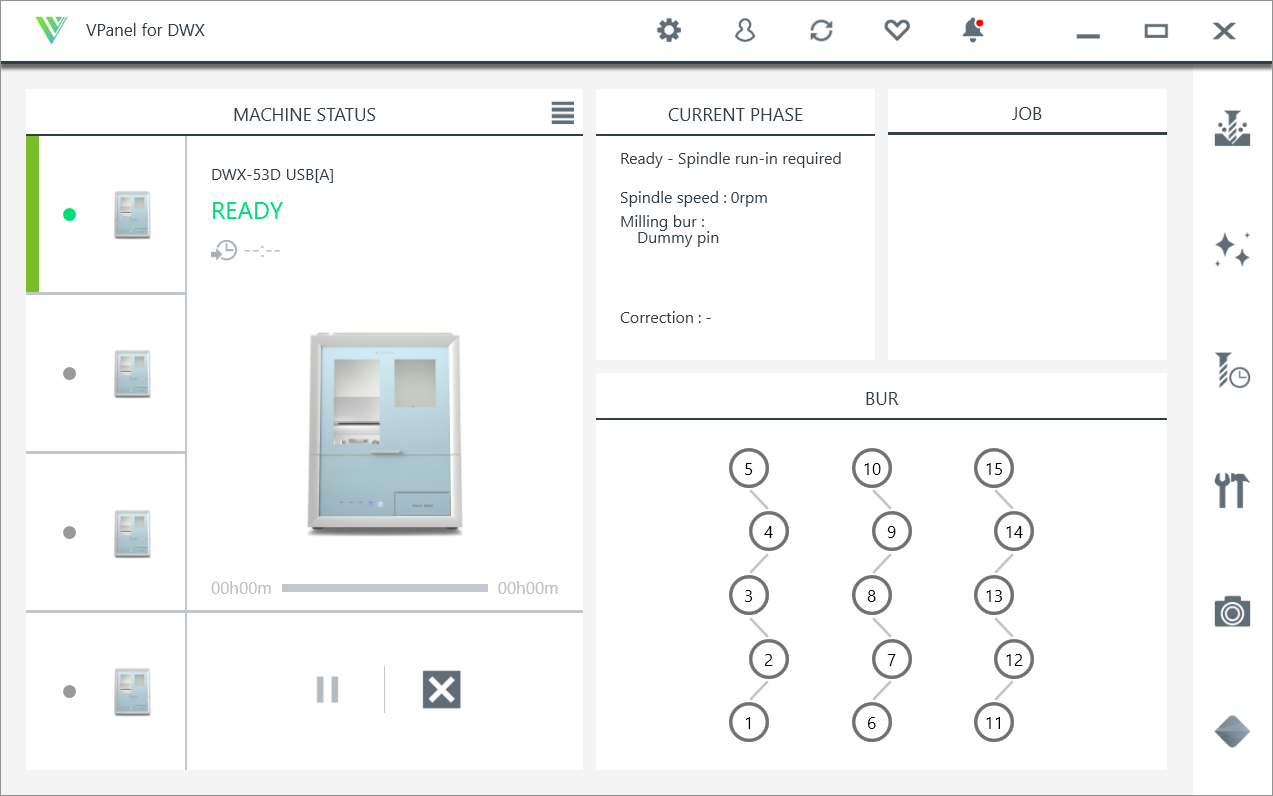1273x796 pixels.
Task: Click the CURRENT PHASE header
Action: coord(735,115)
